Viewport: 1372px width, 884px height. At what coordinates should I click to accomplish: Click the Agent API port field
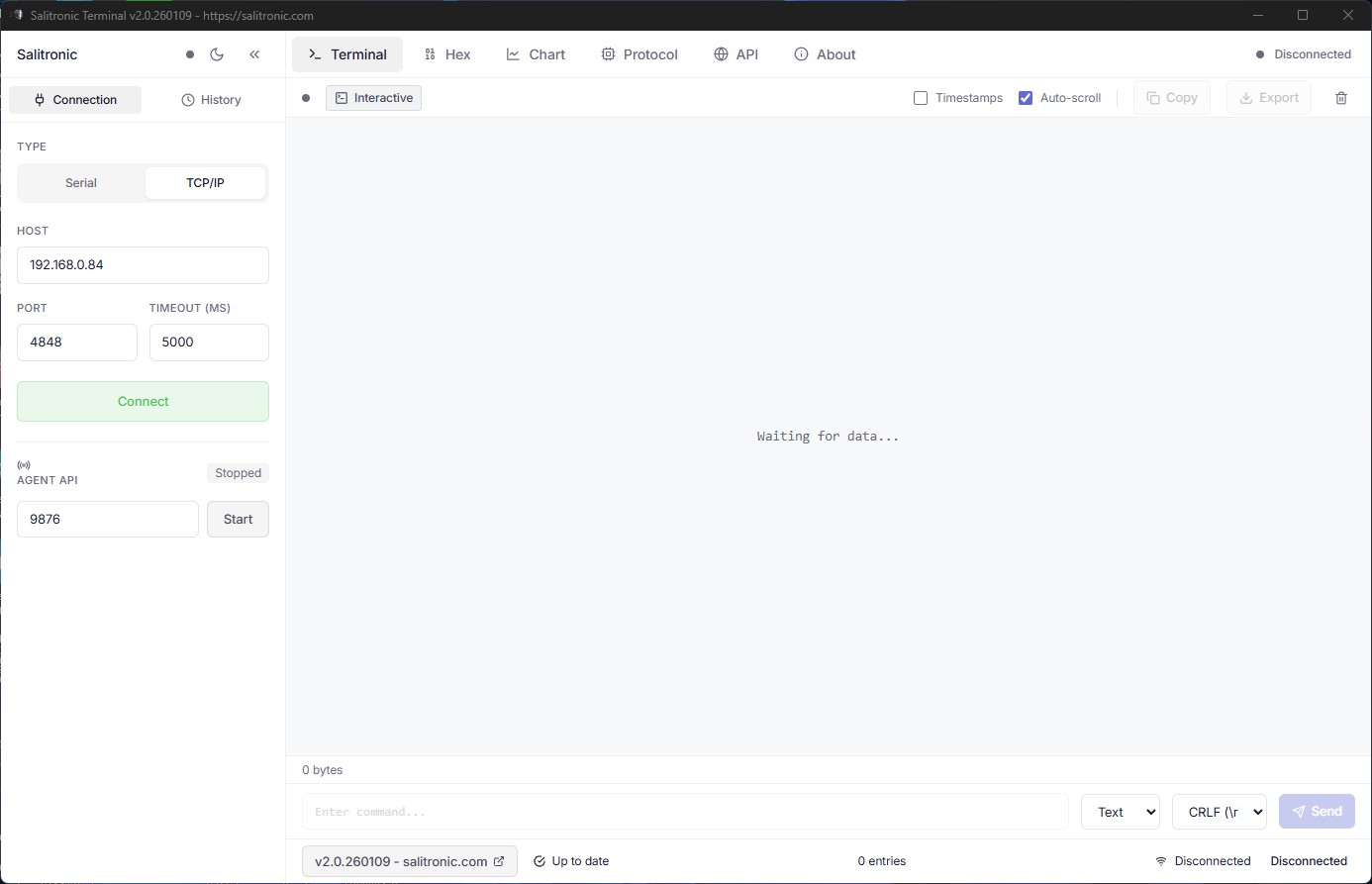[x=108, y=520]
